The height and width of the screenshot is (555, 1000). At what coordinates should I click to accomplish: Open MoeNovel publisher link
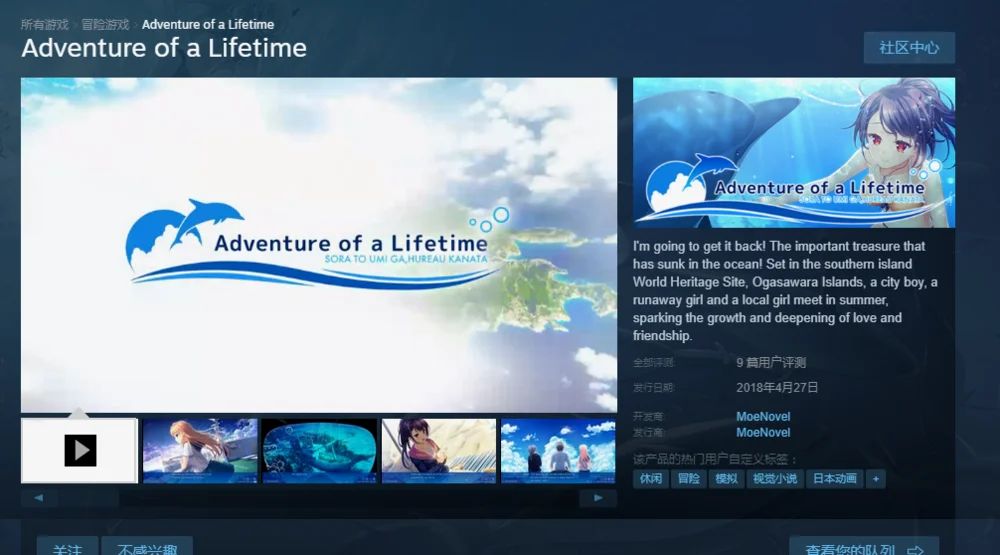point(763,433)
